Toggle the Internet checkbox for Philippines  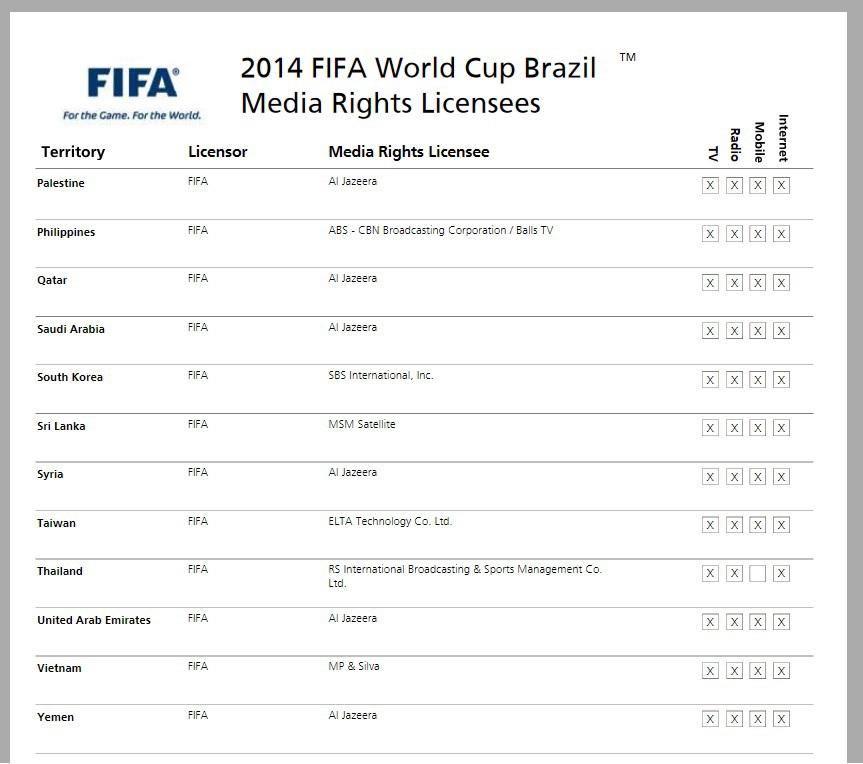[782, 234]
